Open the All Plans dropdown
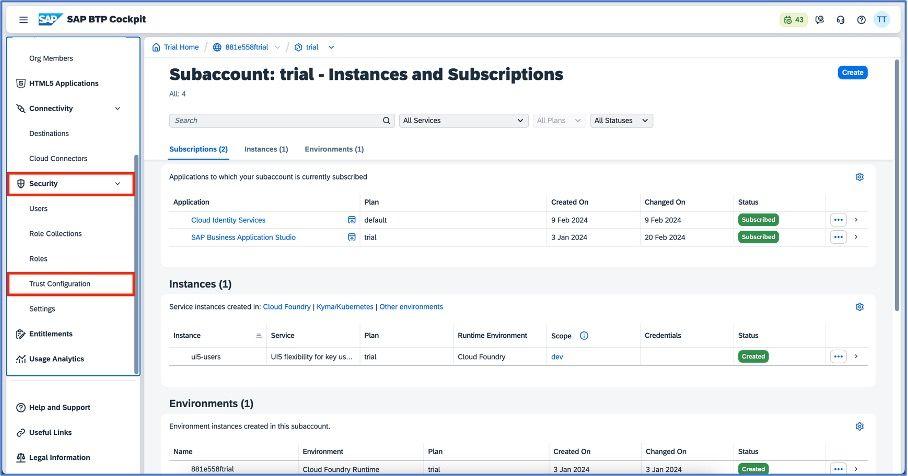 tap(559, 120)
